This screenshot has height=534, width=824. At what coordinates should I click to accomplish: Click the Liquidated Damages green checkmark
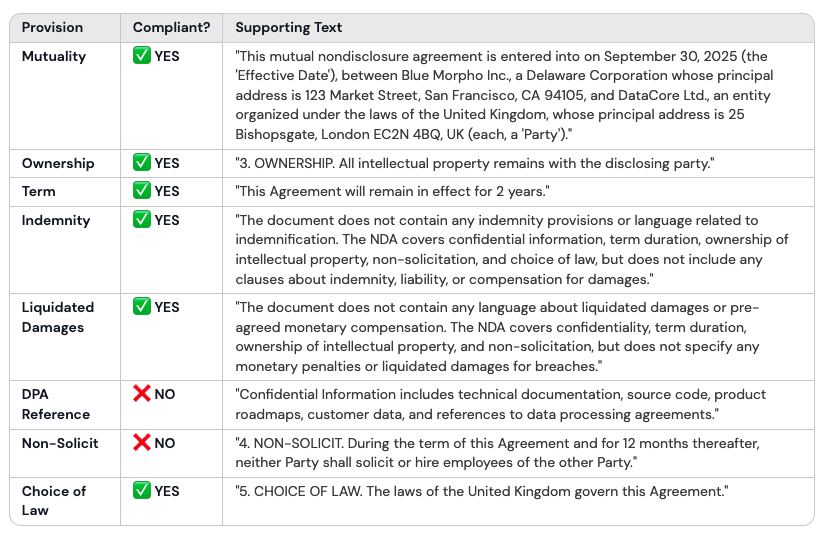[x=142, y=307]
